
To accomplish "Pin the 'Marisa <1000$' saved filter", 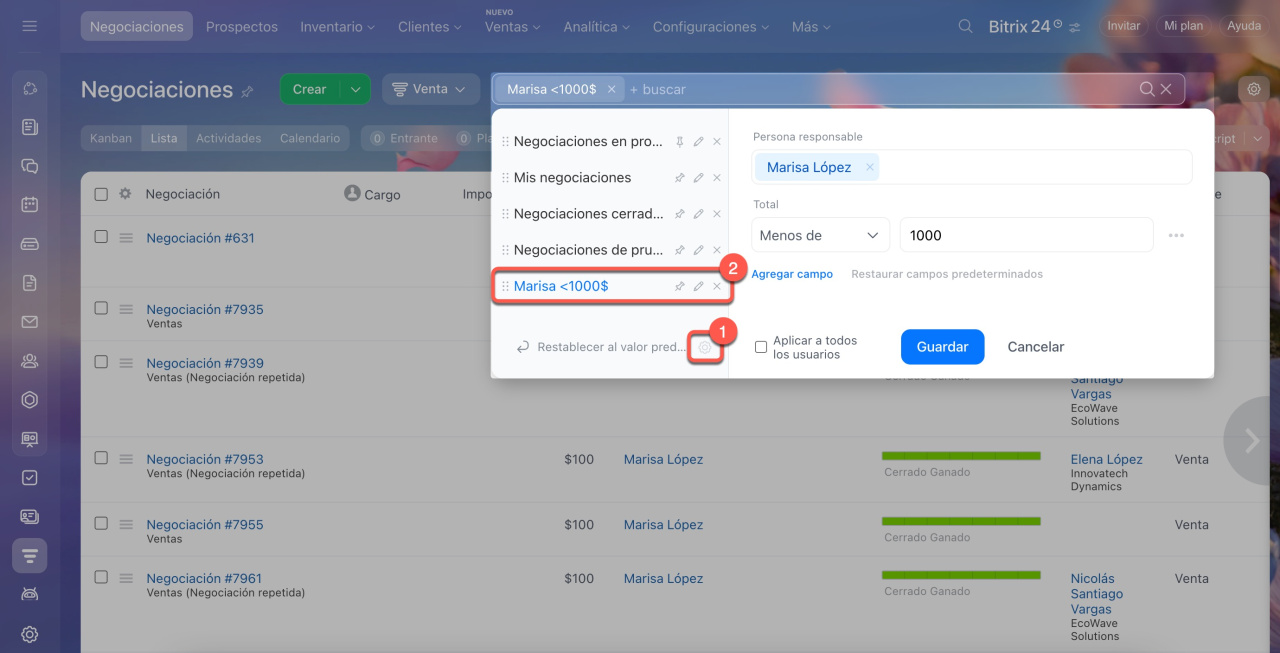I will point(679,286).
